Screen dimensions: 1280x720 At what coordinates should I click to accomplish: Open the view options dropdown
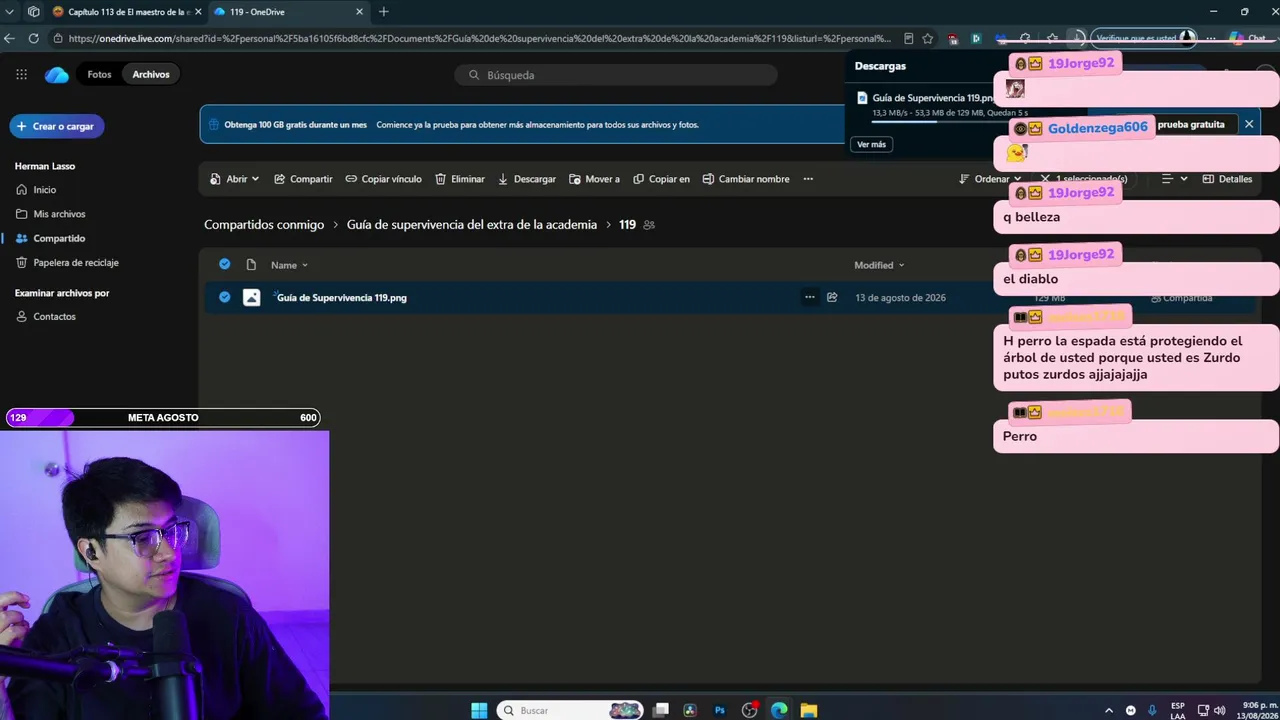point(1175,179)
